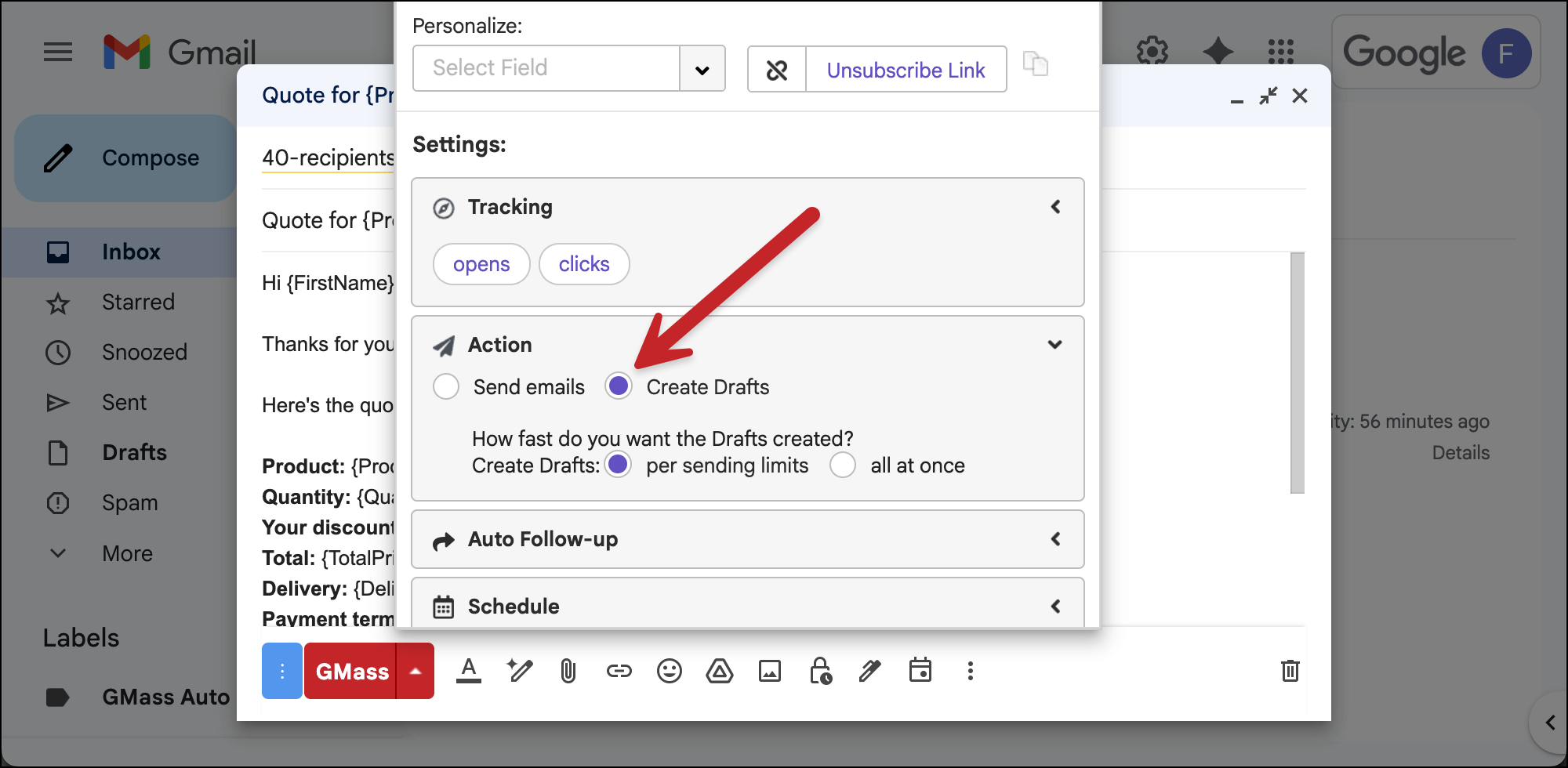This screenshot has height=768, width=1568.
Task: Expand the Auto Follow-up section
Action: [x=1056, y=539]
